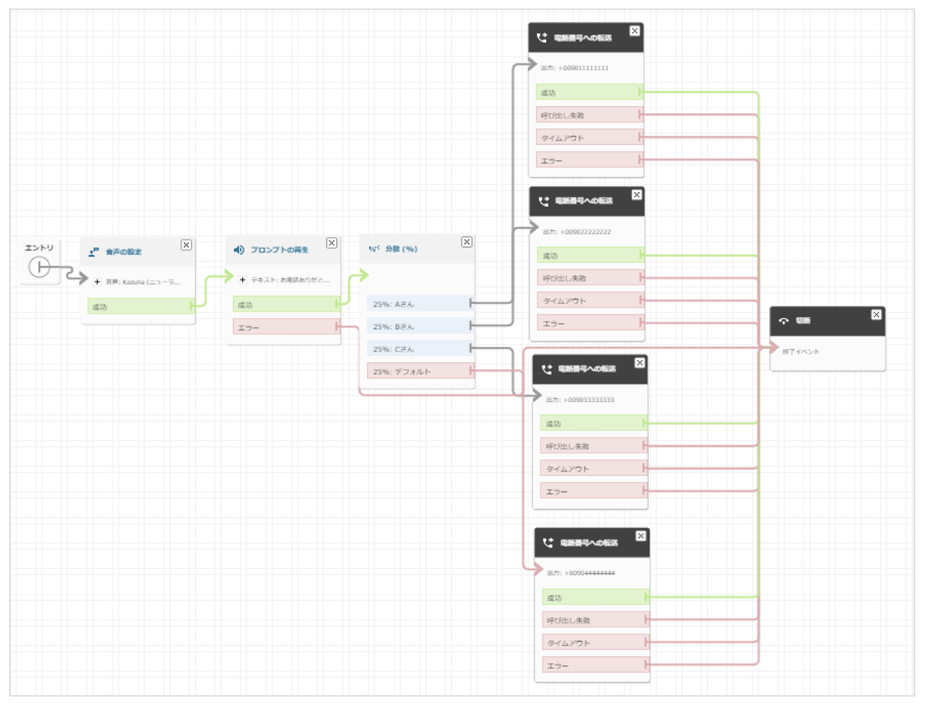The image size is (925, 705).
Task: Close transfer block for +009033333333
Action: coord(639,363)
